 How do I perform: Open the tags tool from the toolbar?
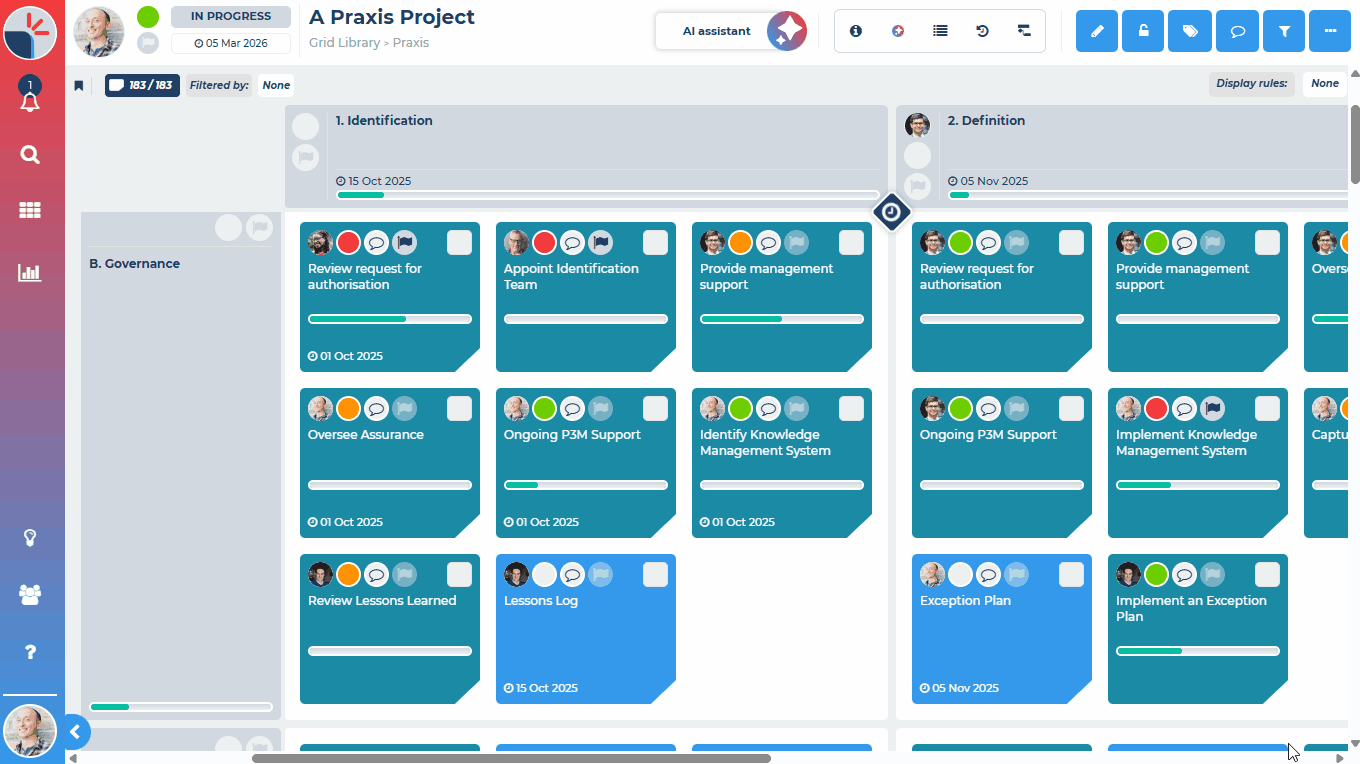(x=1189, y=31)
